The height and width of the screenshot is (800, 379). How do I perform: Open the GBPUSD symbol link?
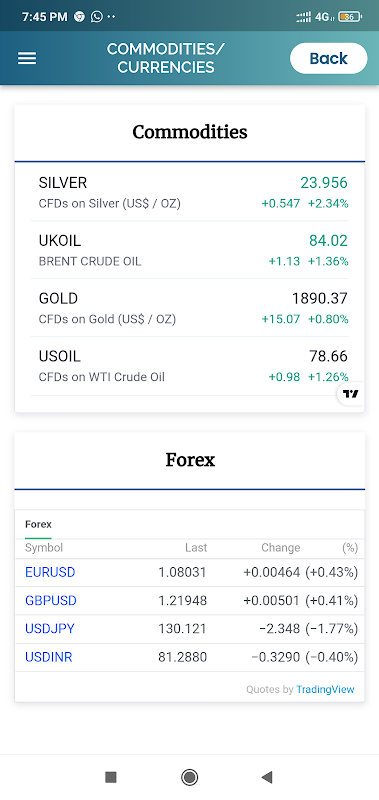pyautogui.click(x=50, y=601)
